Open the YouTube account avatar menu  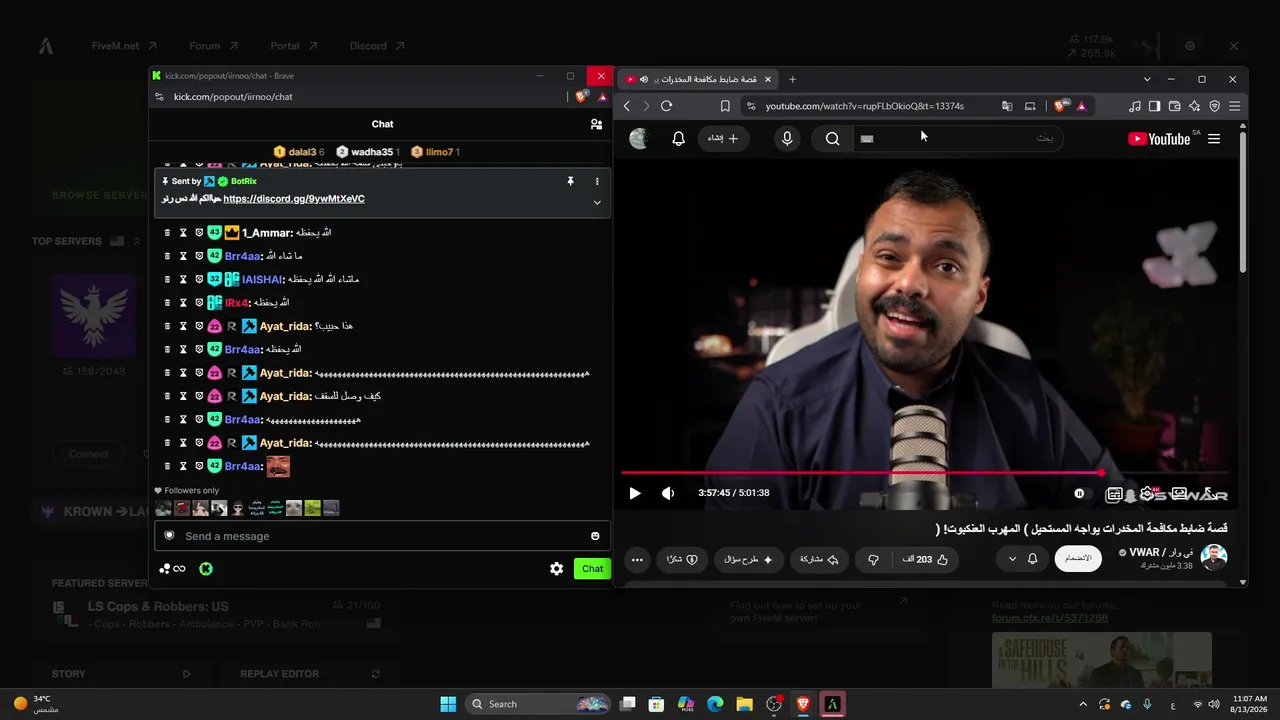(x=638, y=139)
